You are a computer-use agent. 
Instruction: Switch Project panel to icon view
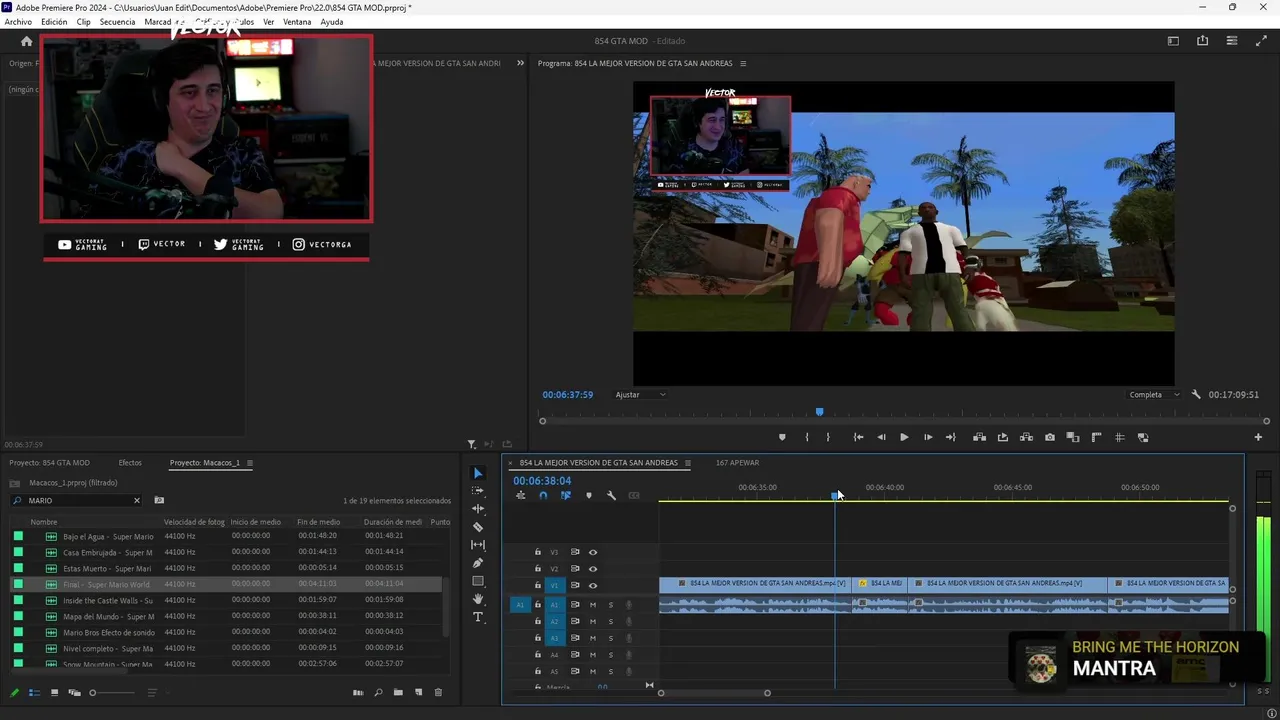(x=54, y=692)
